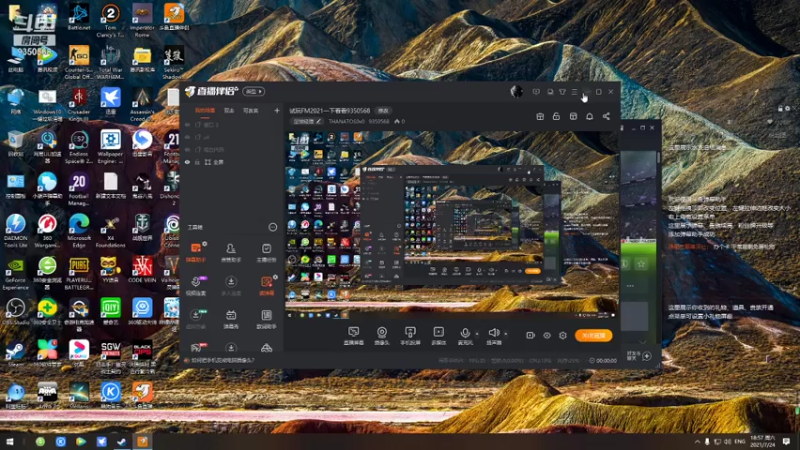Screen dimensions: 800x450
Task: Open the hamburger menu in the title bar
Action: (x=574, y=92)
